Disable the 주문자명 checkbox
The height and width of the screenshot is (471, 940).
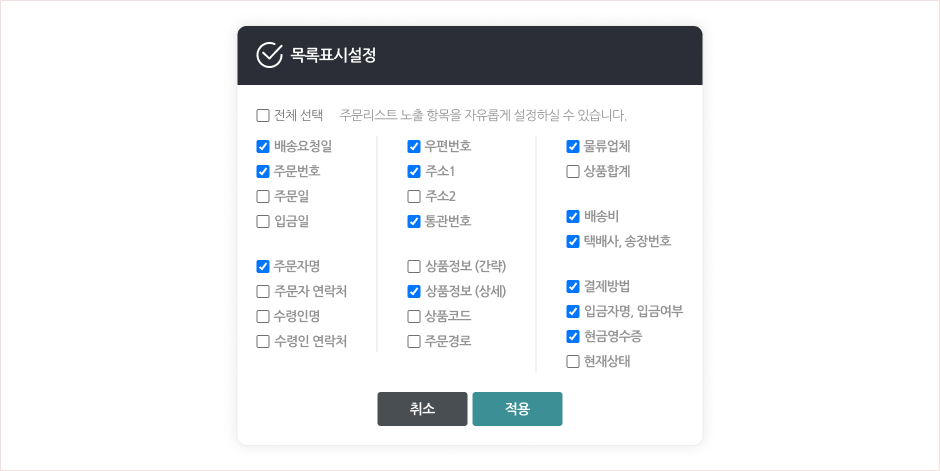263,266
